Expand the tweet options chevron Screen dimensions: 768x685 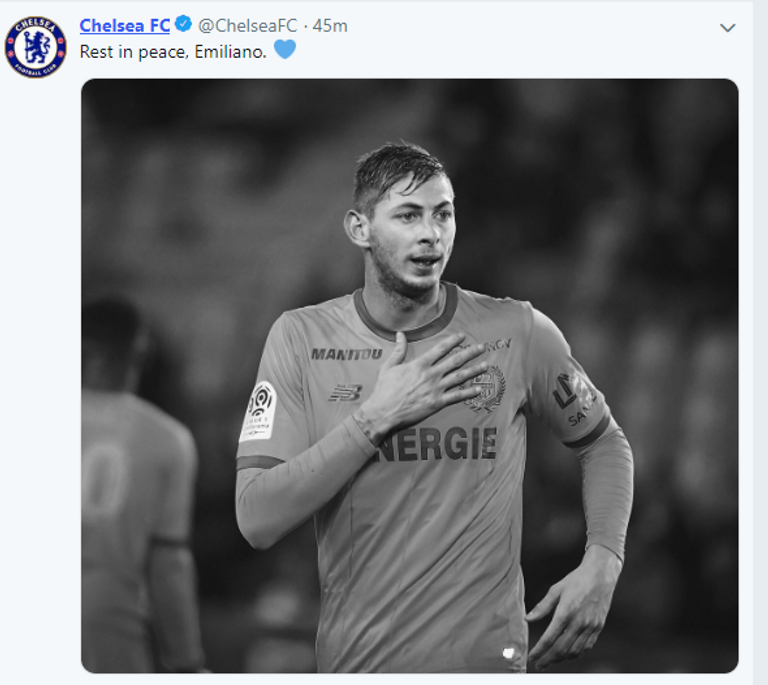727,27
